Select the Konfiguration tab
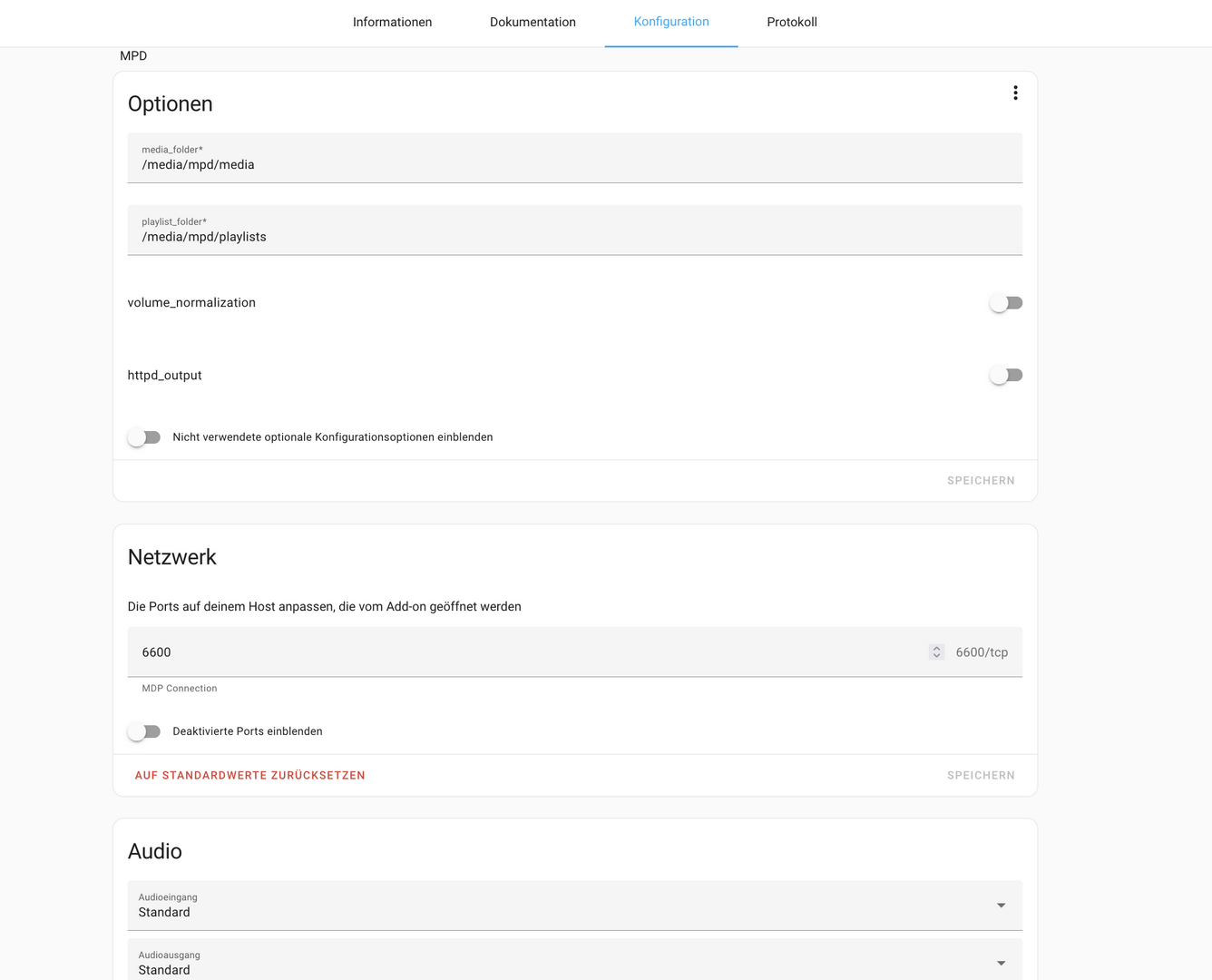 click(671, 23)
